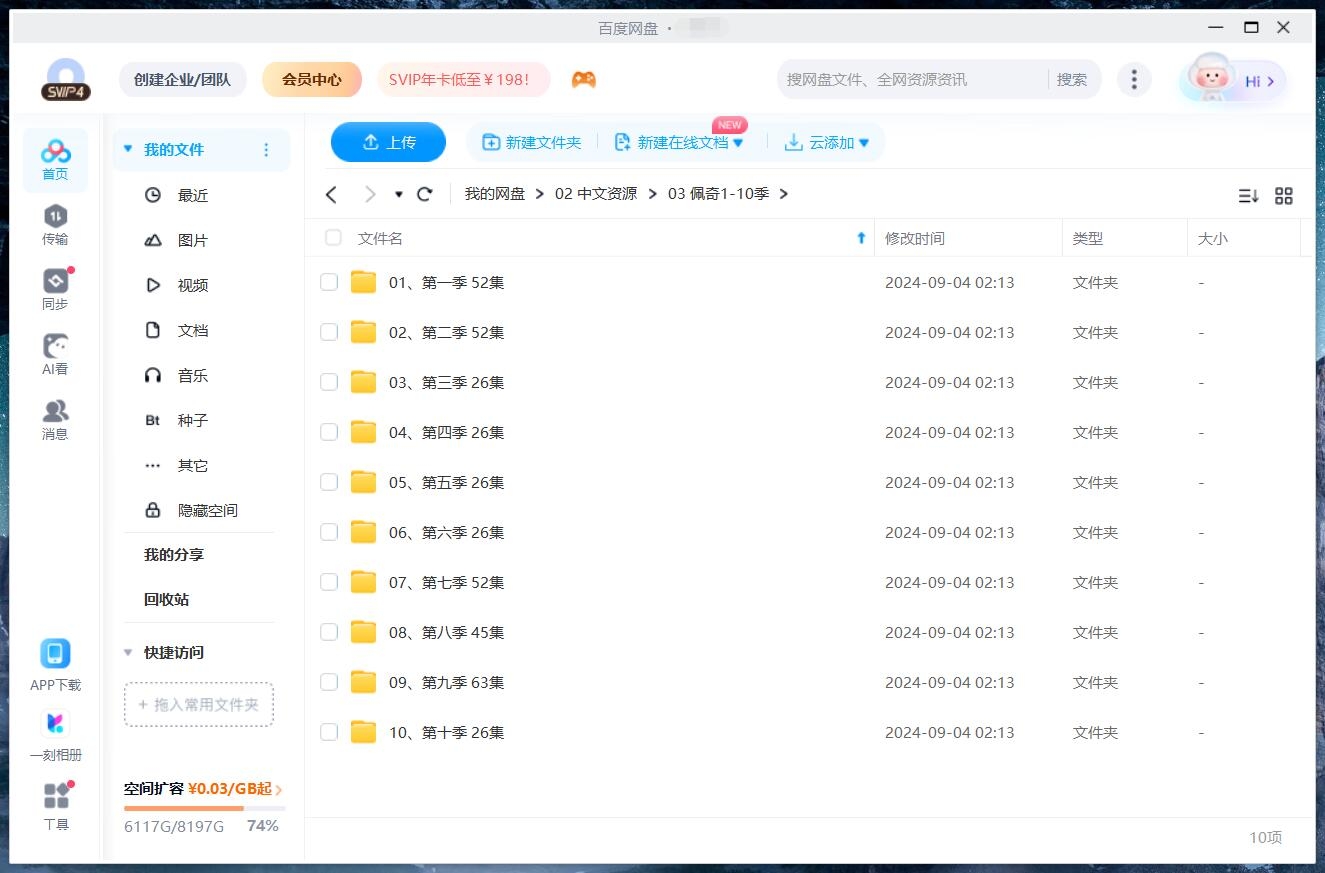Open the AI看 feature
The image size is (1325, 873).
[x=55, y=353]
